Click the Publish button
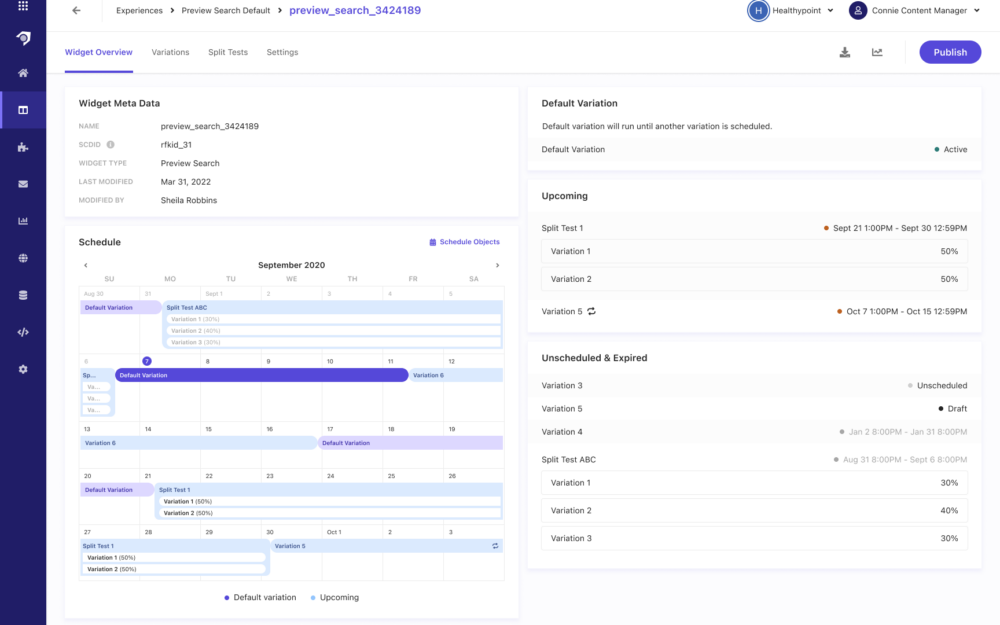The image size is (1000, 625). point(950,52)
